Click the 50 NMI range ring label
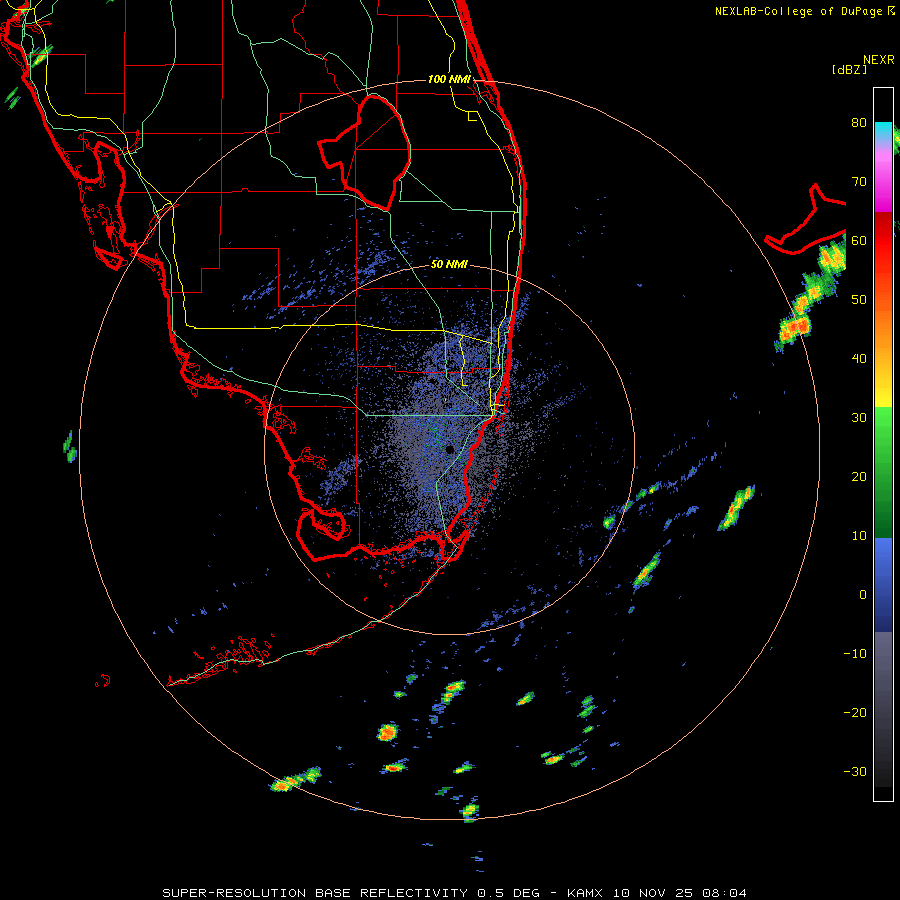 pos(449,265)
